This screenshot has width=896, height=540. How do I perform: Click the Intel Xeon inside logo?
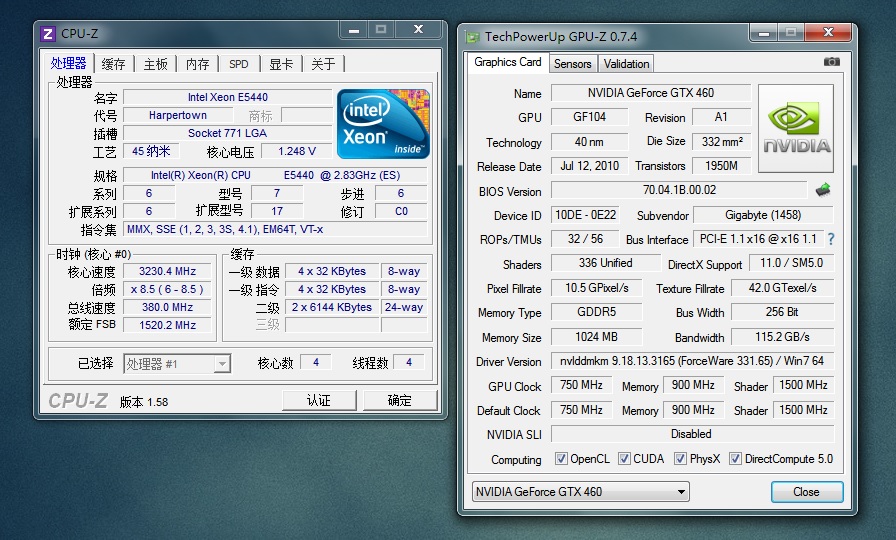click(x=383, y=124)
